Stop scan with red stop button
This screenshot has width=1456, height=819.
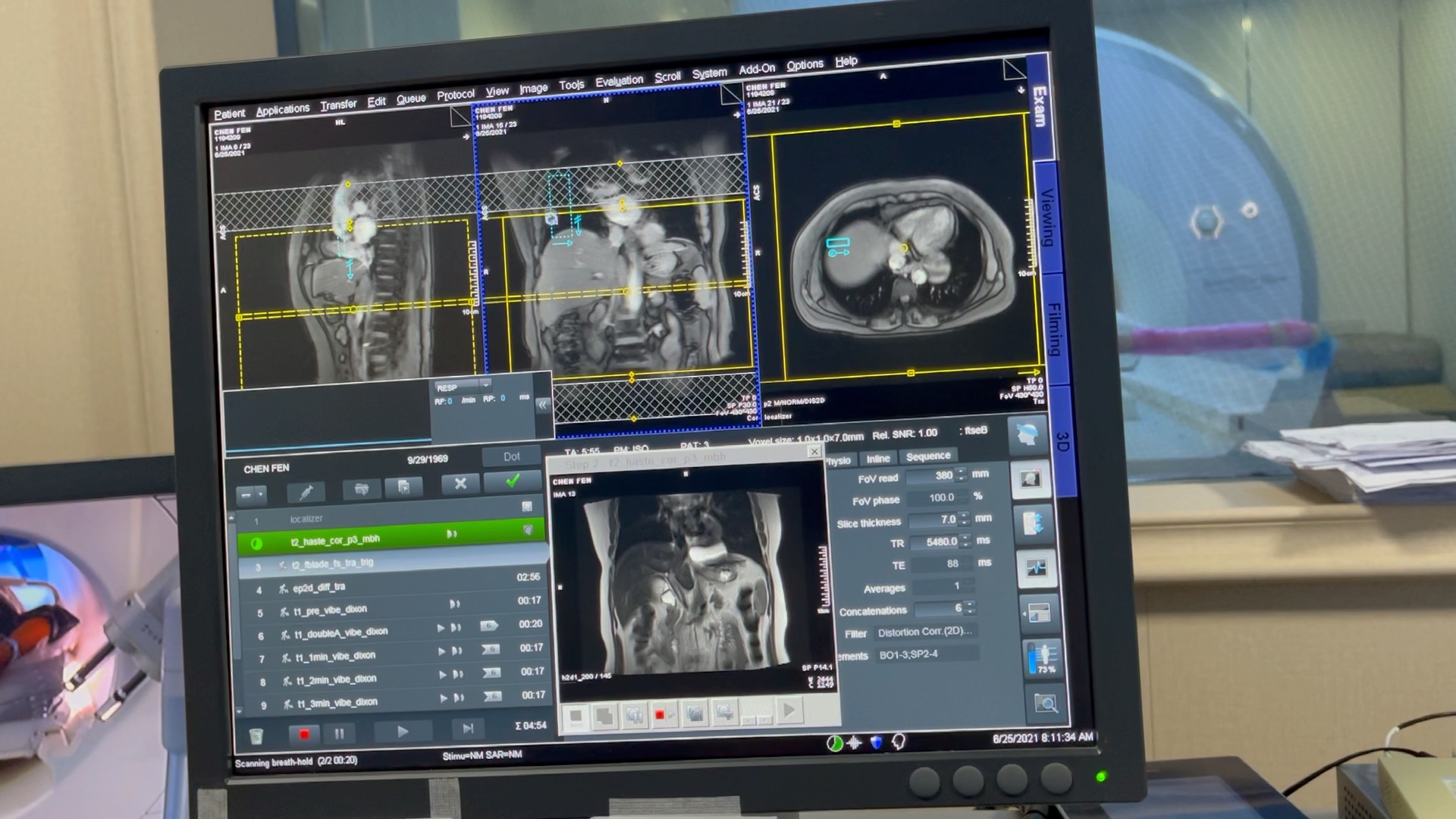pos(304,734)
